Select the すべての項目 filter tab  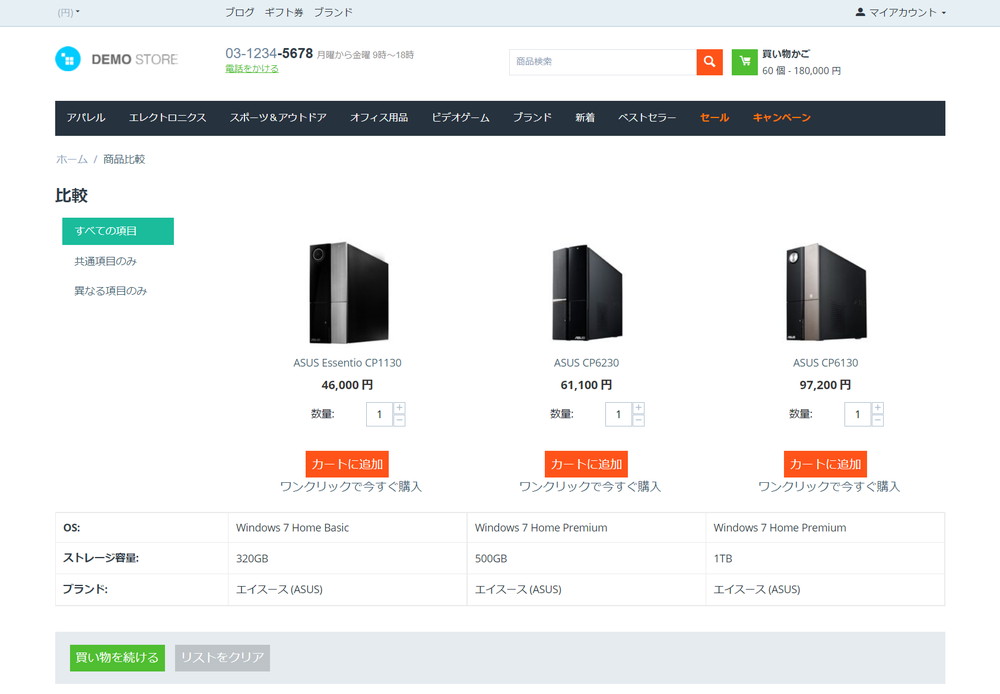(x=118, y=231)
